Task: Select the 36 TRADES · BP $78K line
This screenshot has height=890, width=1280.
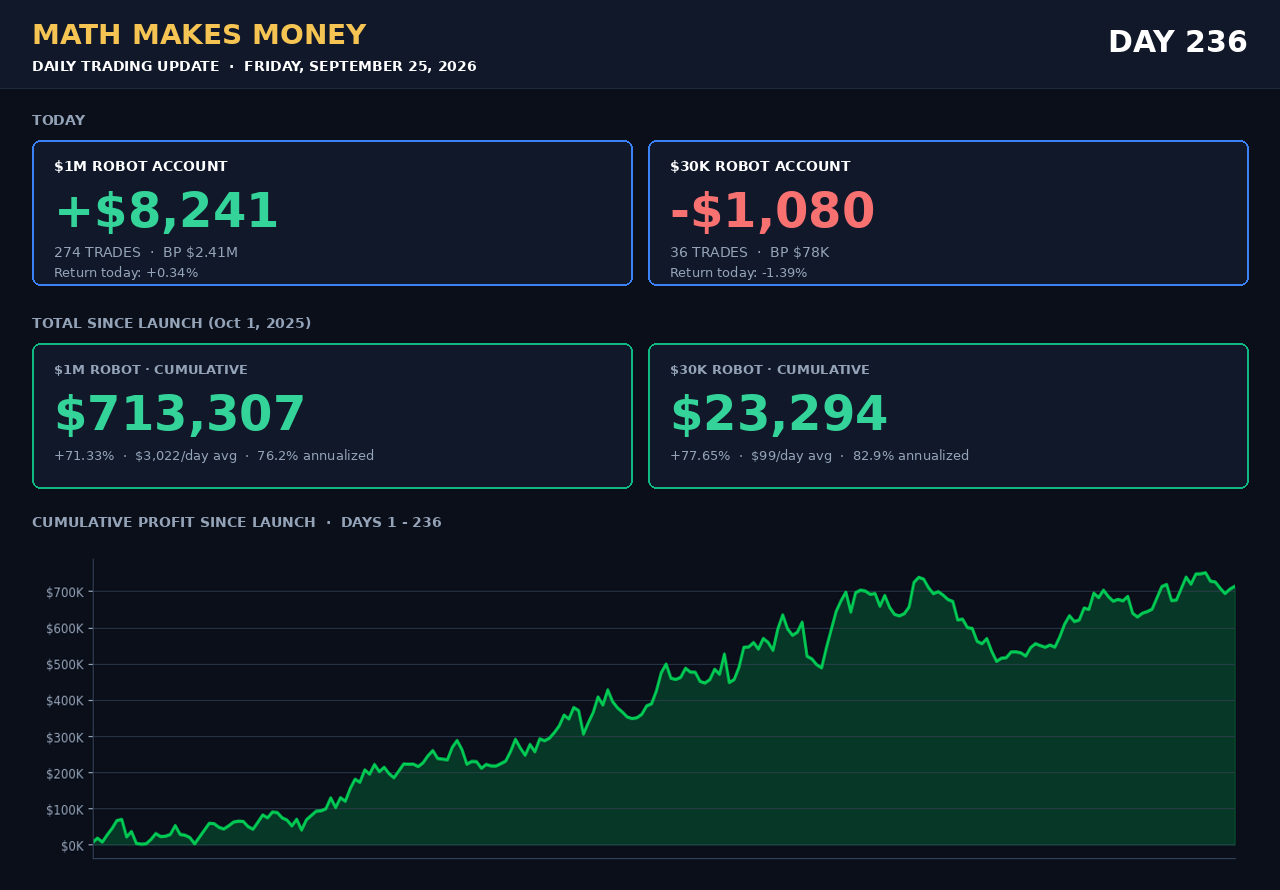Action: pyautogui.click(x=749, y=253)
